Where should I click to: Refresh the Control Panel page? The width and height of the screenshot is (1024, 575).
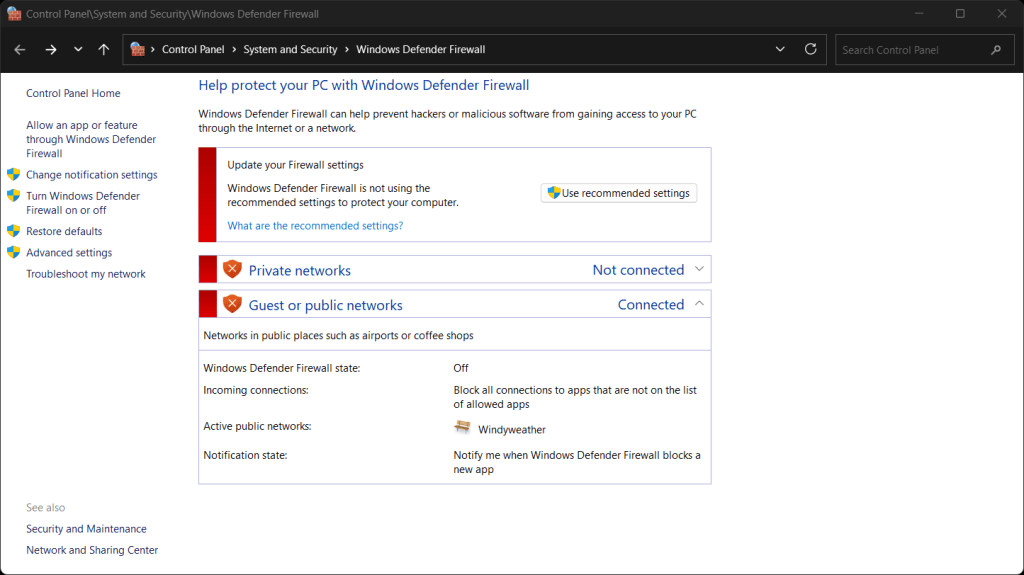811,49
